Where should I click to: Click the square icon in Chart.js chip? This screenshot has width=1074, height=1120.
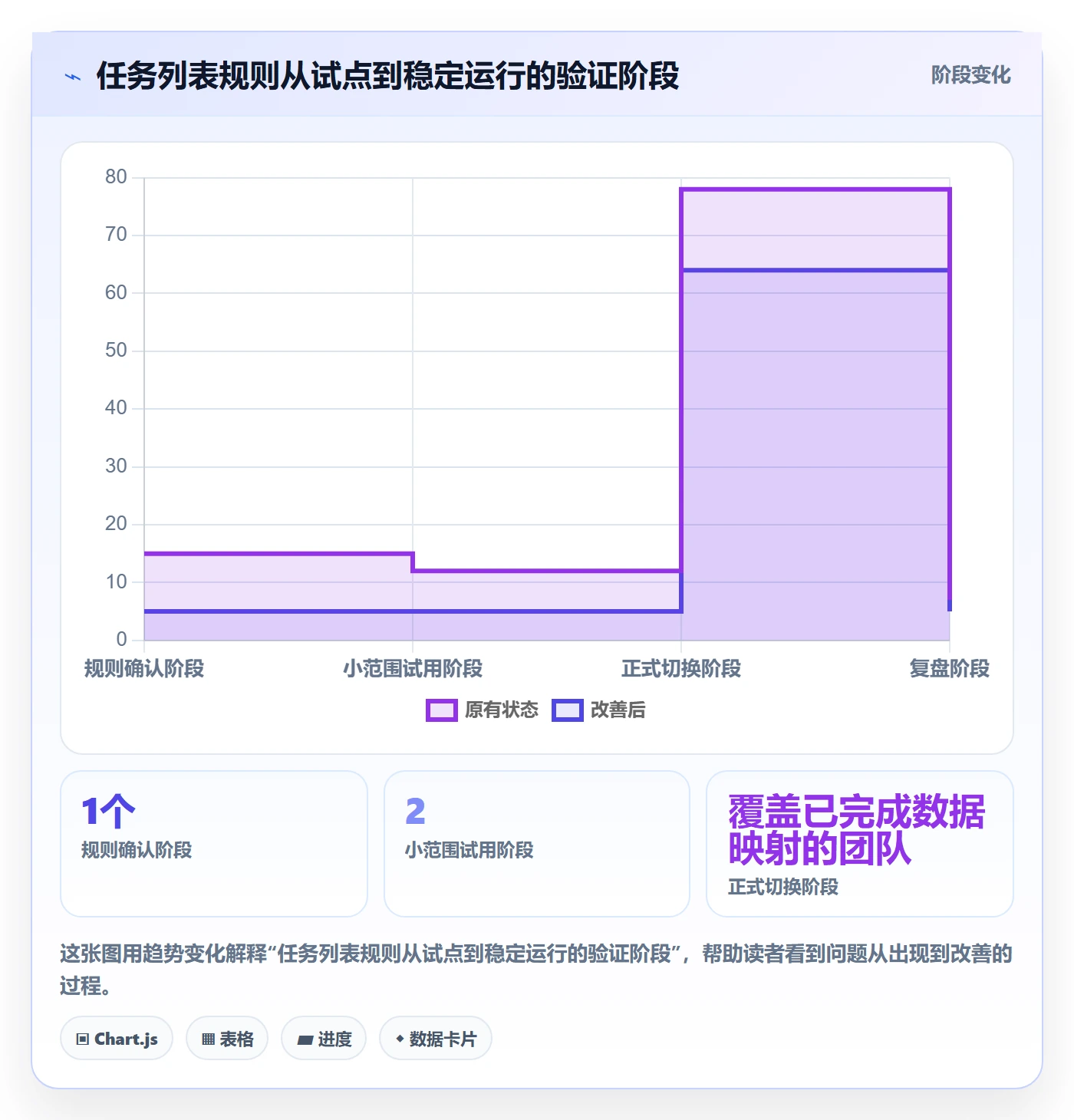point(83,1039)
